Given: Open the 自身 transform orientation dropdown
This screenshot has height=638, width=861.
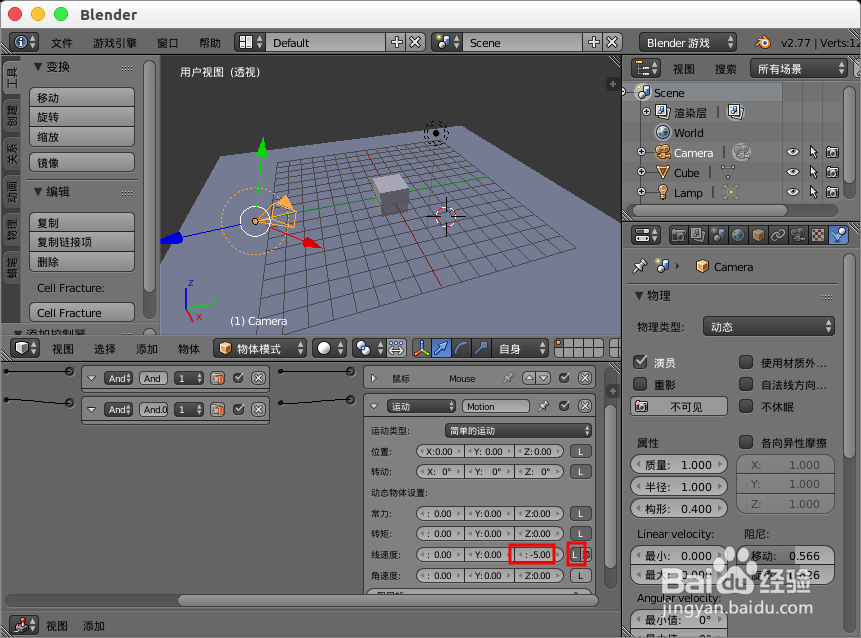Looking at the screenshot, I should click(520, 348).
